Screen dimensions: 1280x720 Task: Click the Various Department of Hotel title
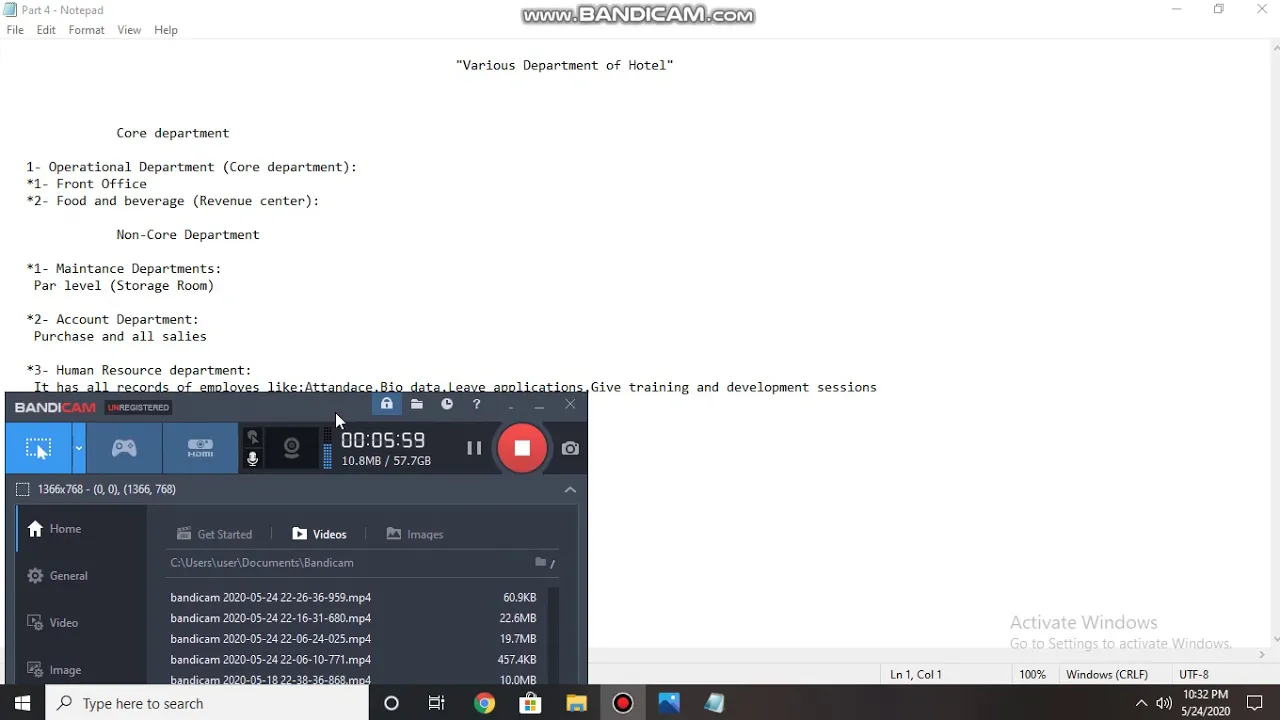tap(565, 65)
